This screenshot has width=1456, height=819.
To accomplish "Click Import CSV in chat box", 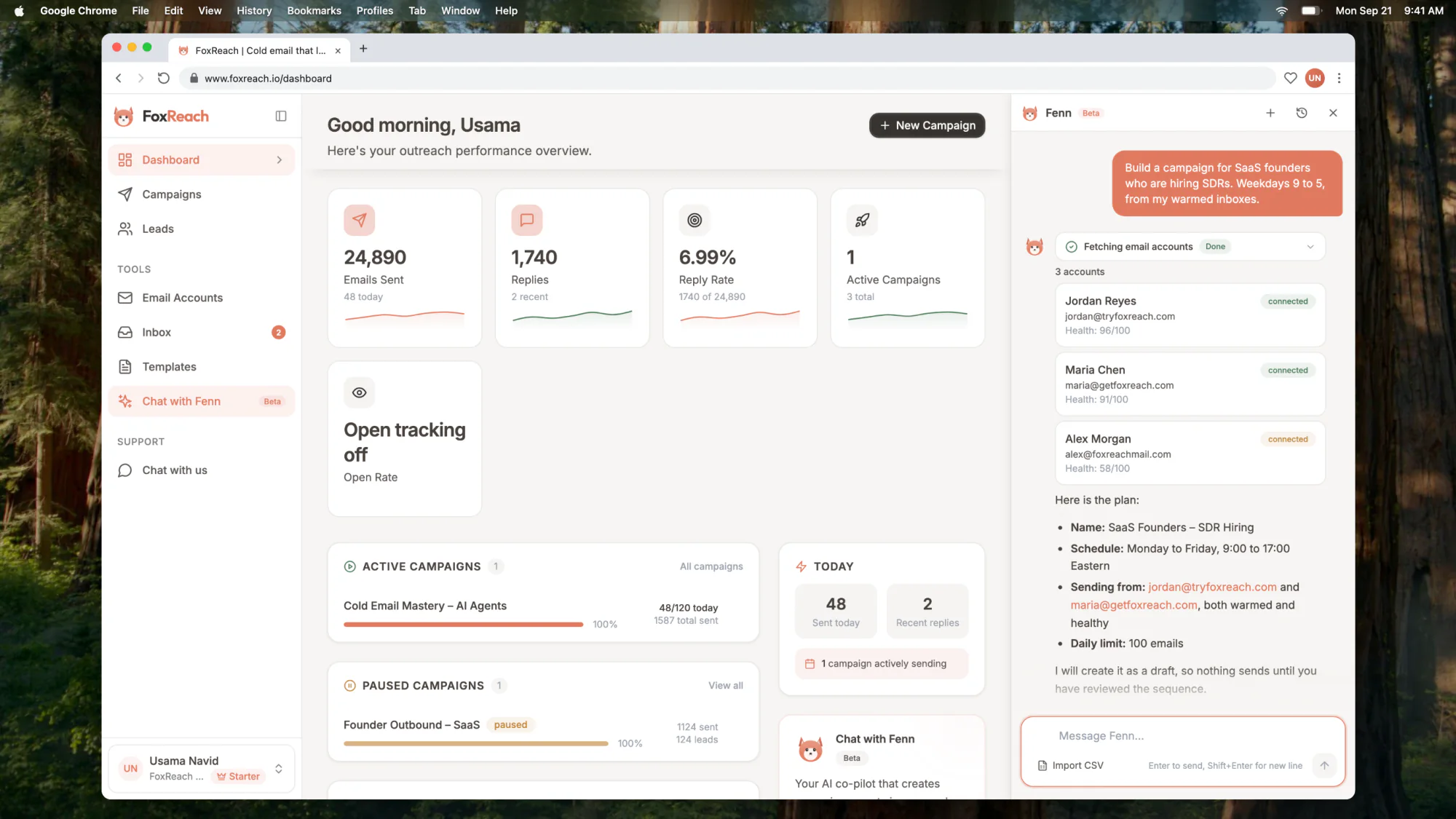I will tap(1070, 766).
